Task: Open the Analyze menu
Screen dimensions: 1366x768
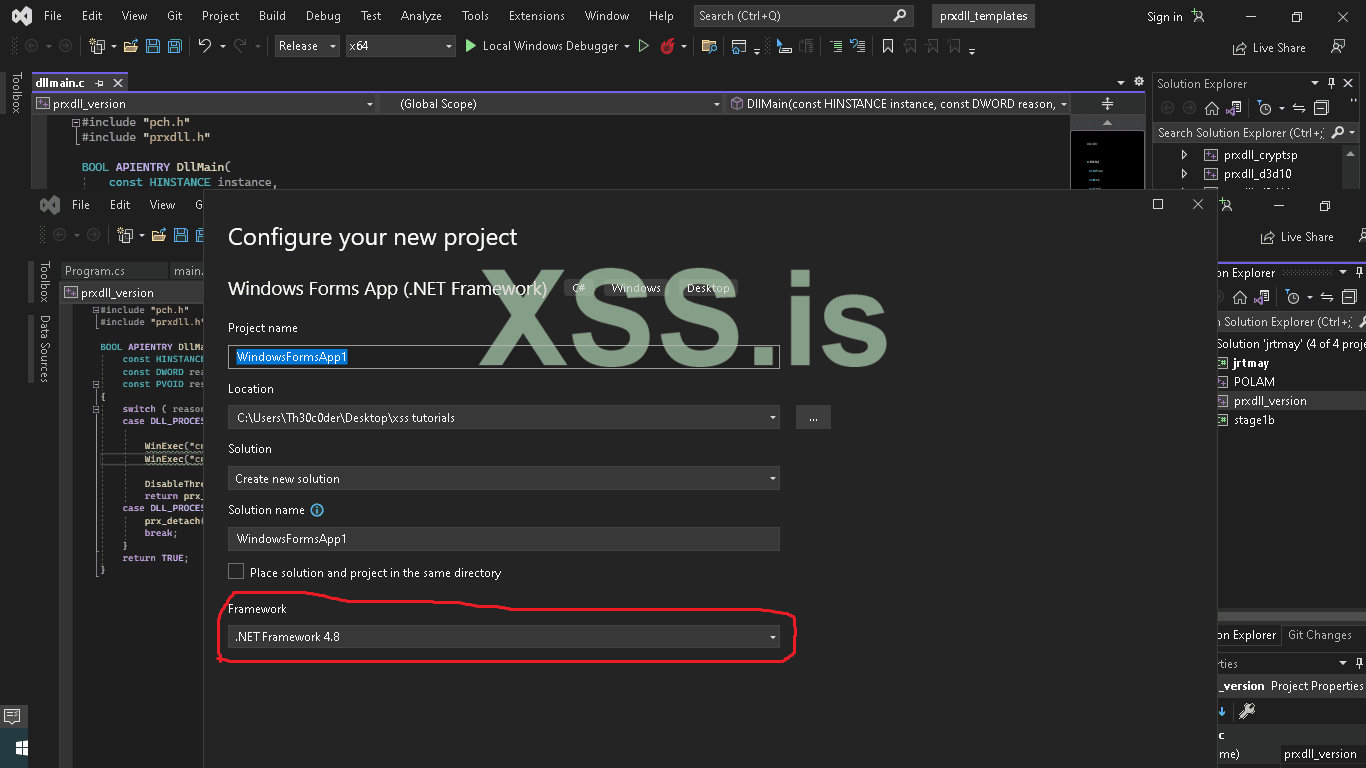Action: pos(421,16)
